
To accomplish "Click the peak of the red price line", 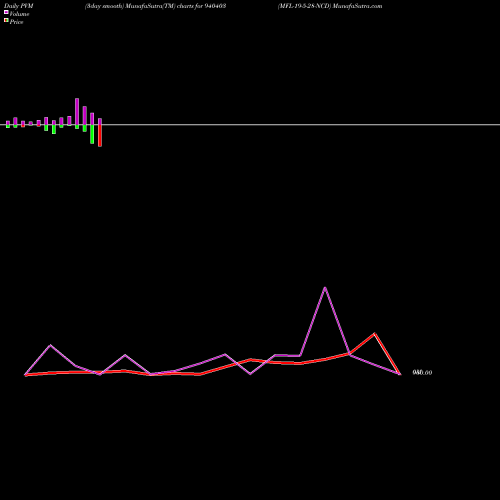I will (x=375, y=333).
